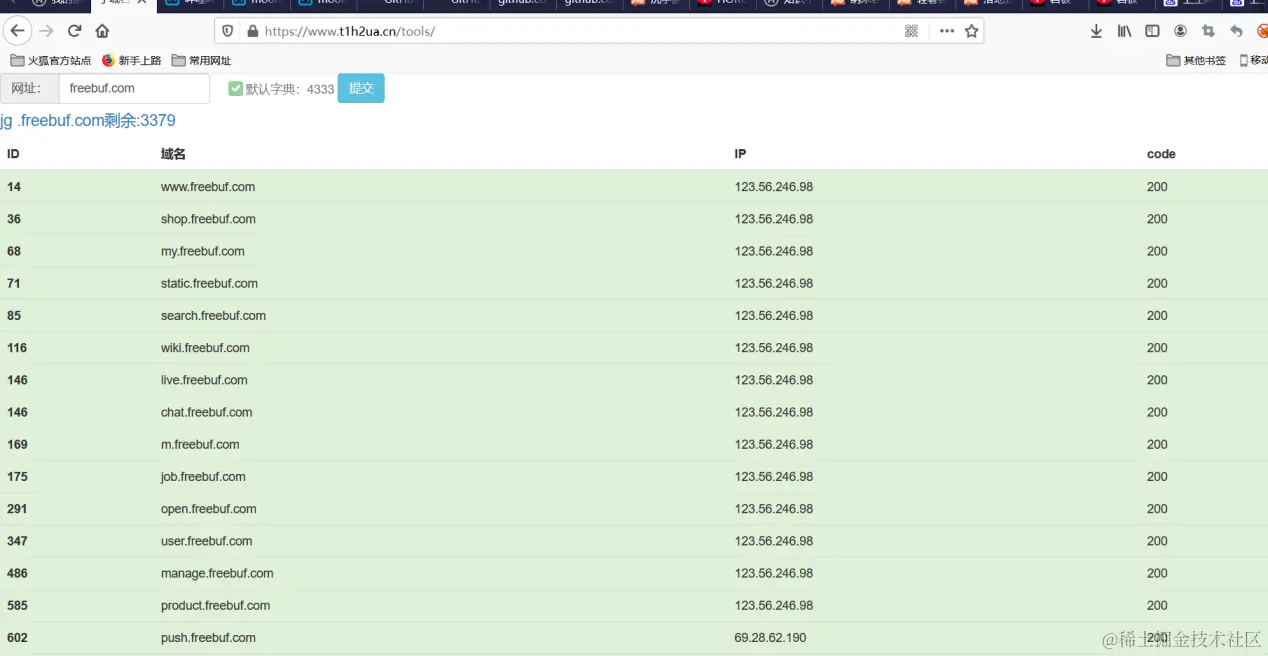This screenshot has height=656, width=1268.
Task: Select static.freebuf.com domain cell
Action: pos(209,283)
